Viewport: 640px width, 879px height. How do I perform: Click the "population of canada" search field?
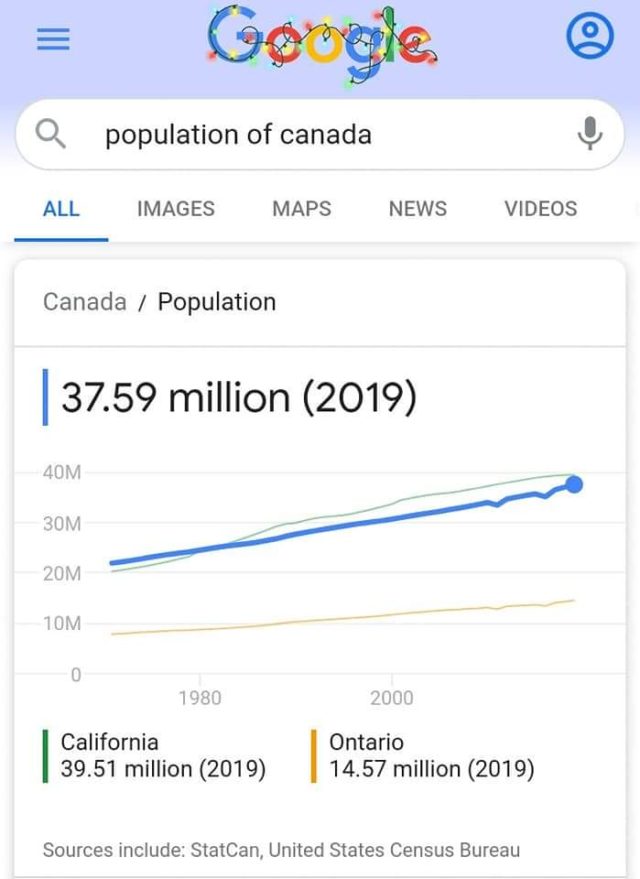(x=300, y=135)
